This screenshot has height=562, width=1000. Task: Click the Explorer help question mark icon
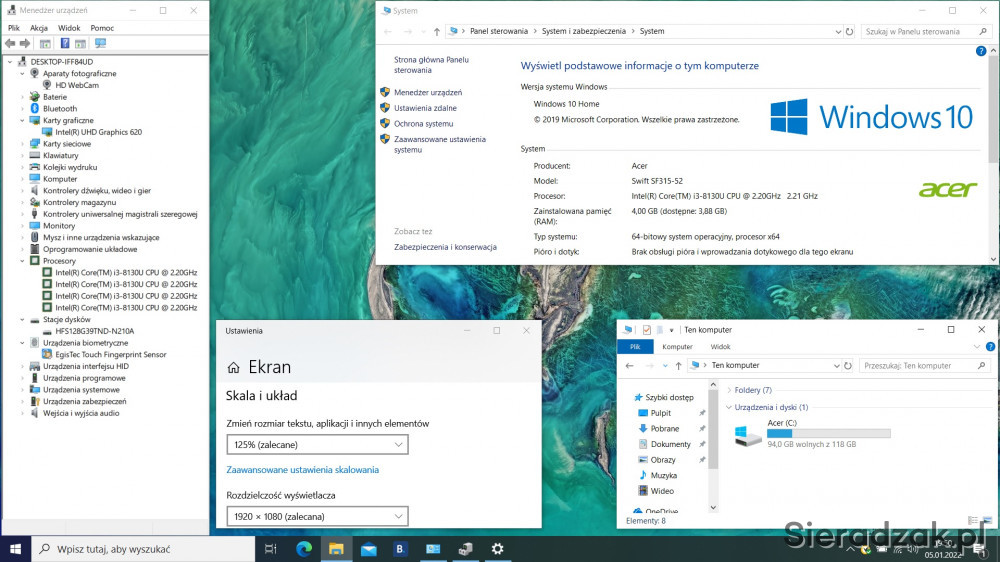(x=989, y=347)
